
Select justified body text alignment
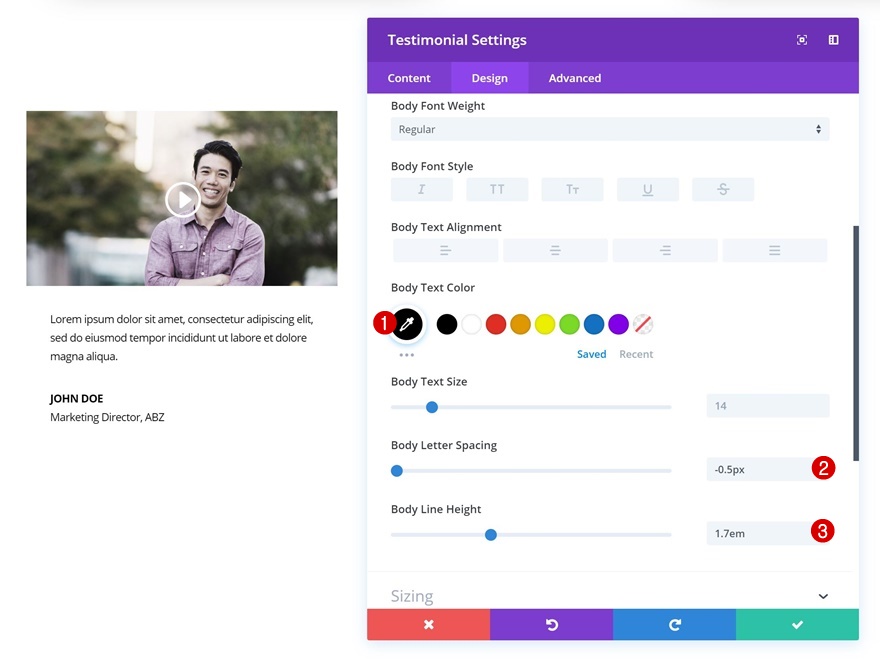pyautogui.click(x=775, y=249)
